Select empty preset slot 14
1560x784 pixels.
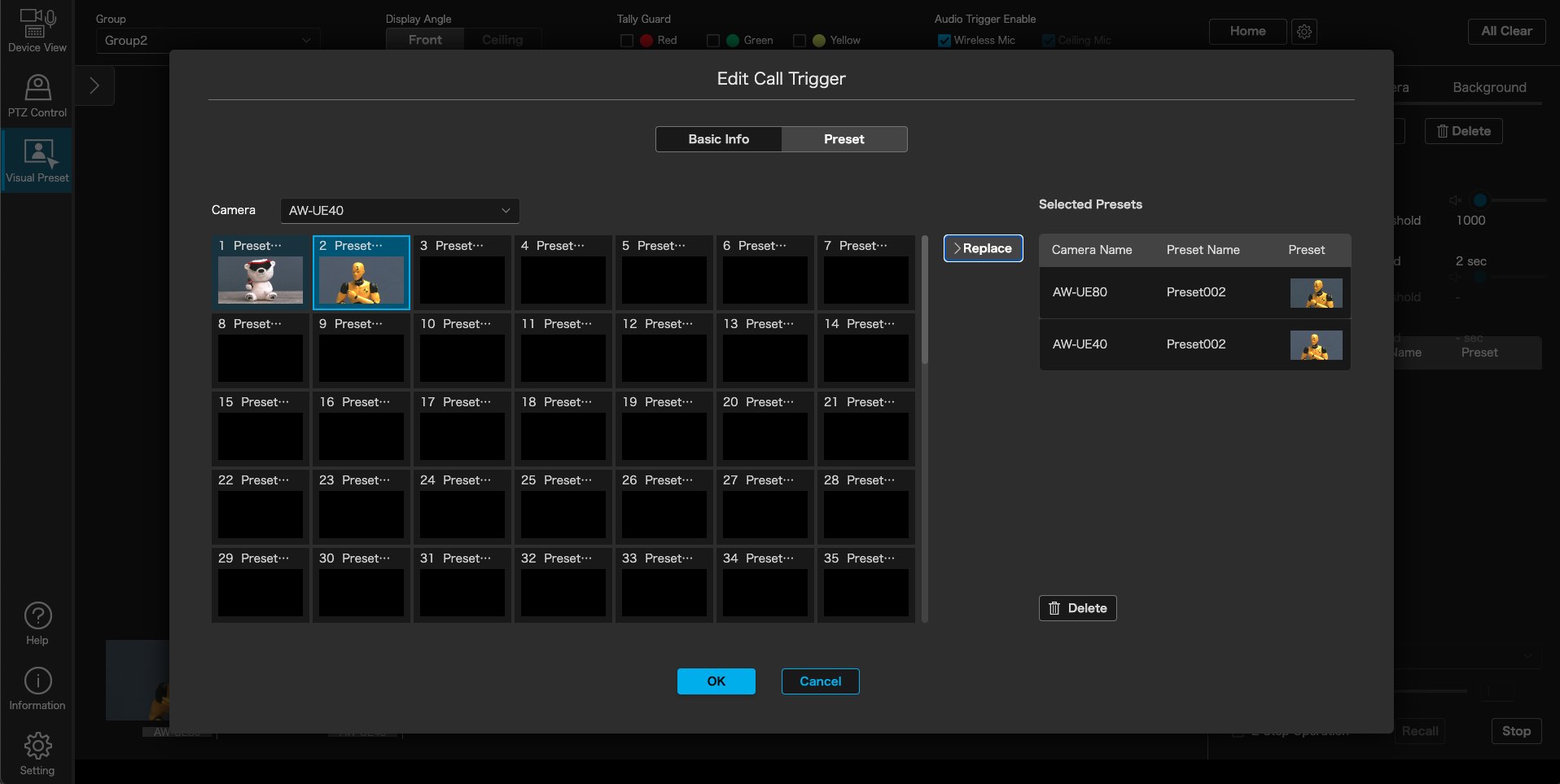pos(866,351)
